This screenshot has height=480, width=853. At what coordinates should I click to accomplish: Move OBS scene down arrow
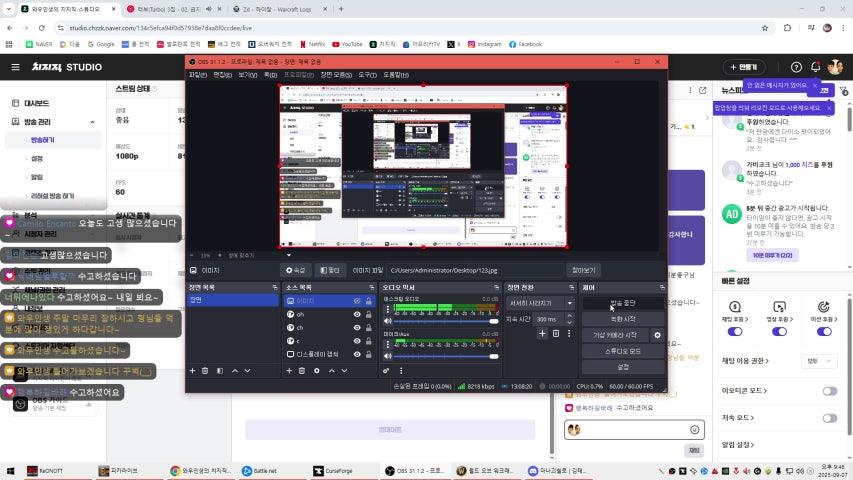point(248,371)
